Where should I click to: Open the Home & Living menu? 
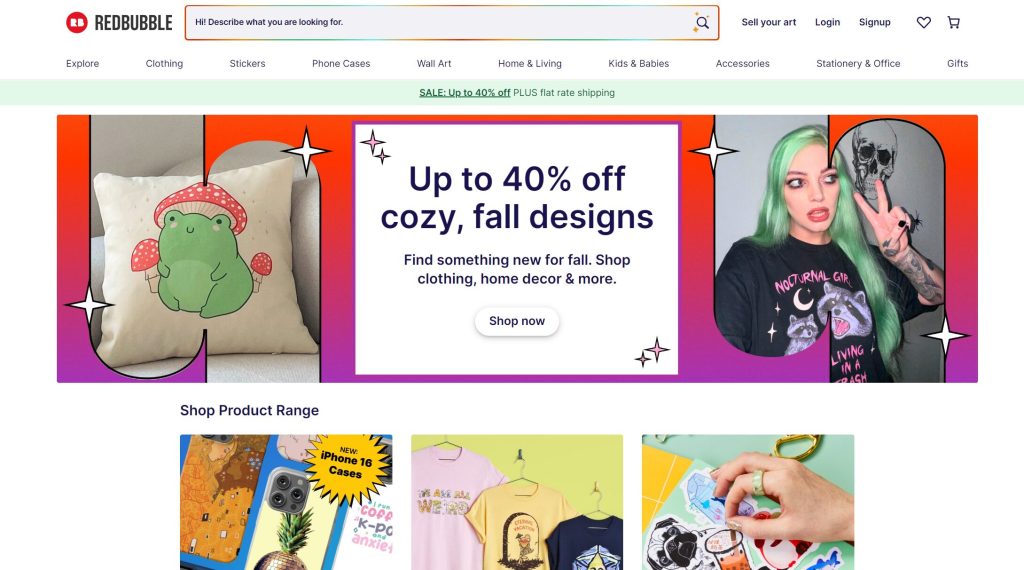(x=530, y=63)
